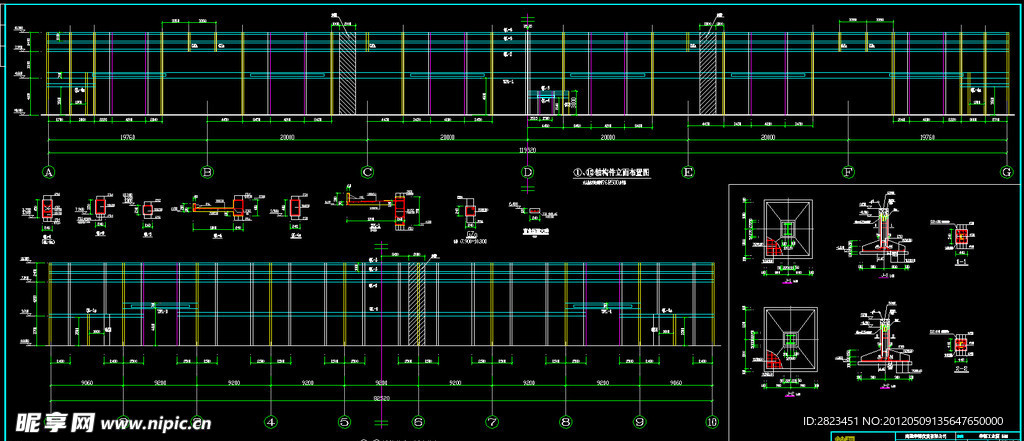Click grid axis bubble A

47,172
